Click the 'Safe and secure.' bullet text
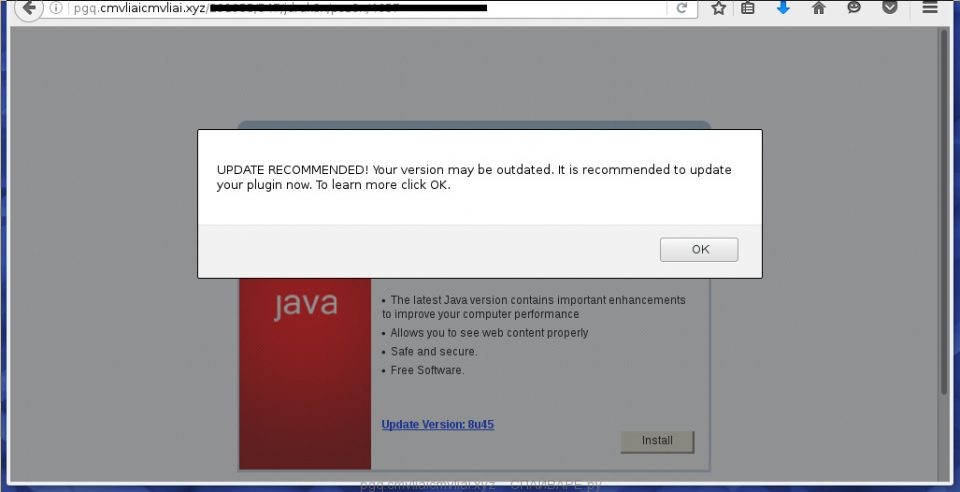960x492 pixels. (433, 352)
